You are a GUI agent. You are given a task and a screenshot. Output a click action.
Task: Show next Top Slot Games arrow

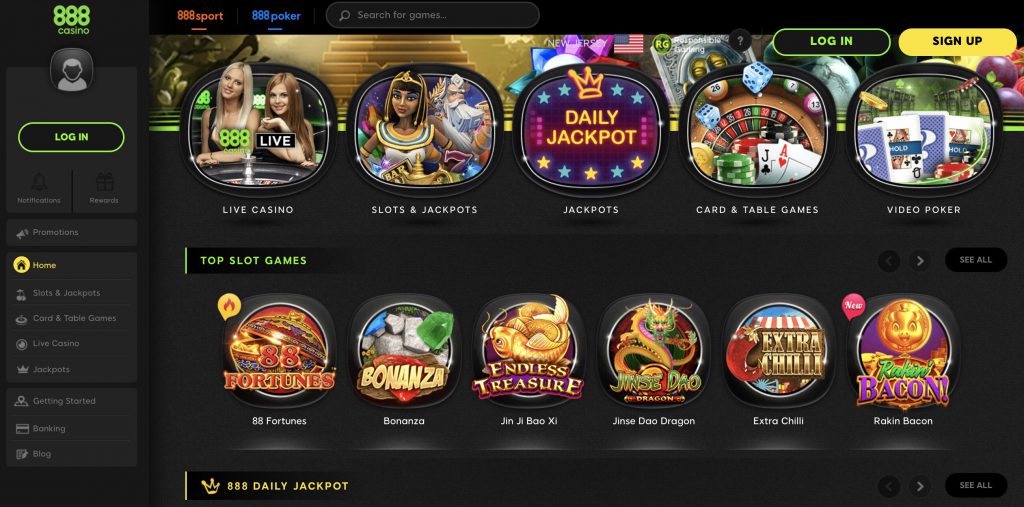point(920,261)
